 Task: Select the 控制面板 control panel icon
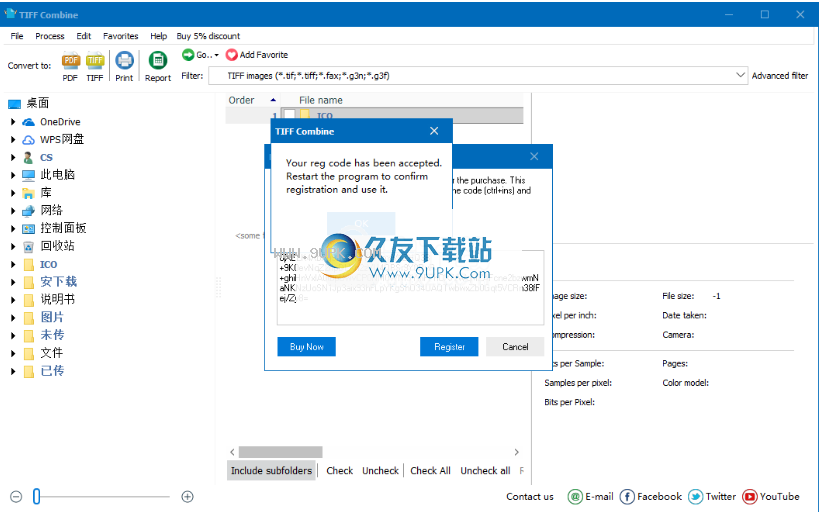(x=28, y=228)
